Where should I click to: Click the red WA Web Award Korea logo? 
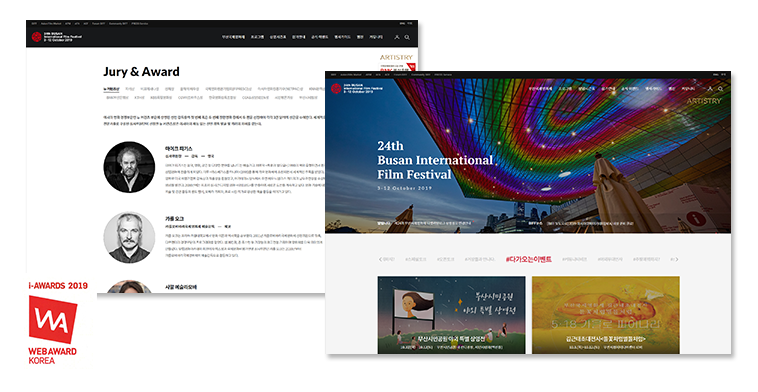click(x=53, y=319)
